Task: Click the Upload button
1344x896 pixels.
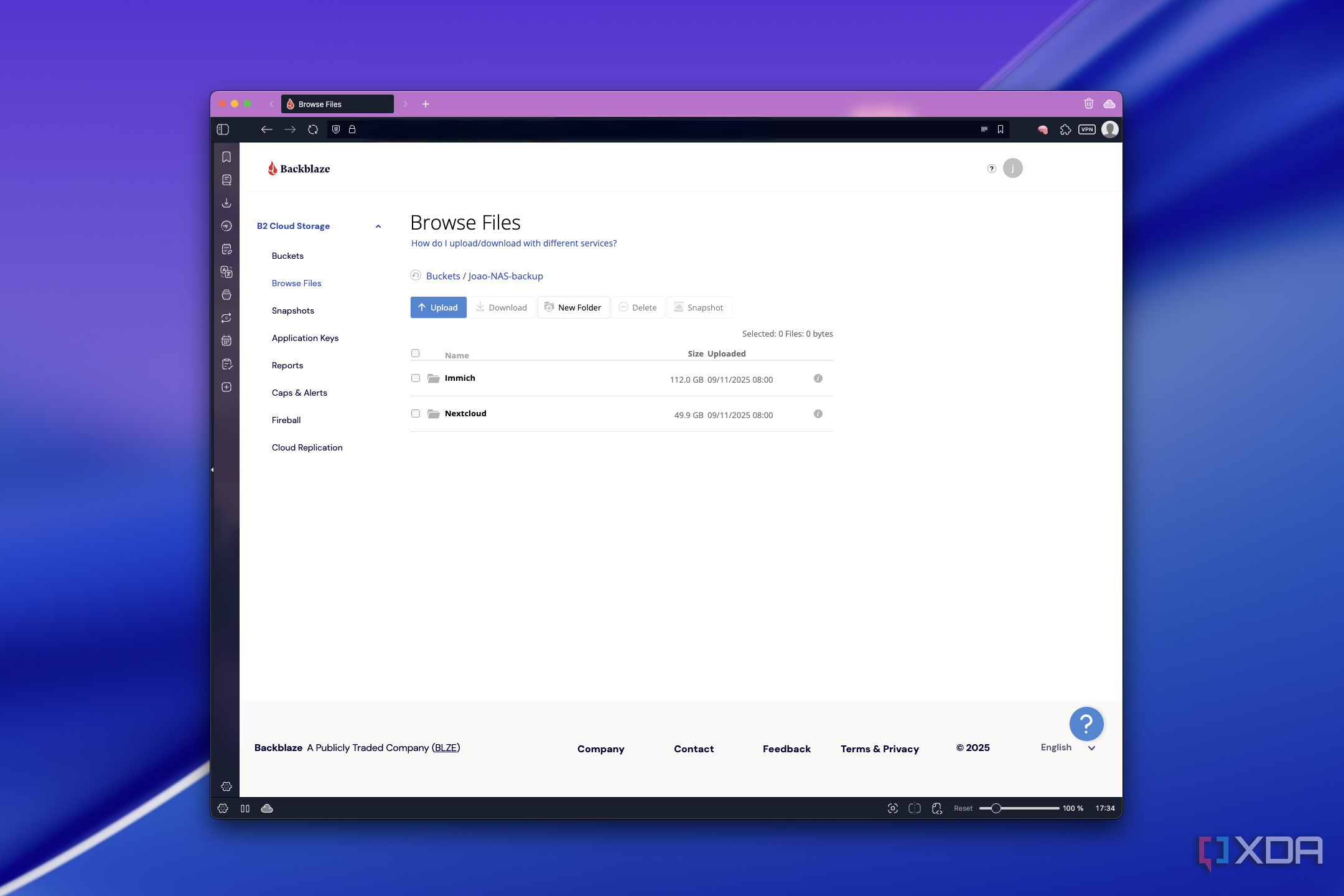Action: click(x=438, y=307)
